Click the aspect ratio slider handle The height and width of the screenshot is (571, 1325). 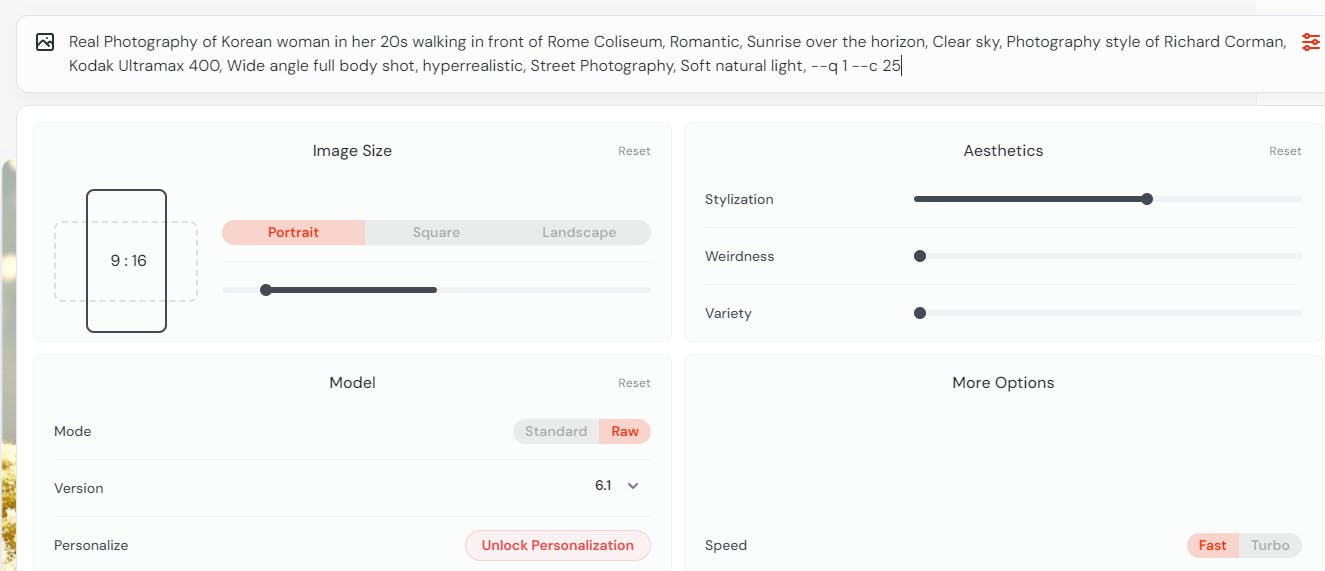(266, 290)
